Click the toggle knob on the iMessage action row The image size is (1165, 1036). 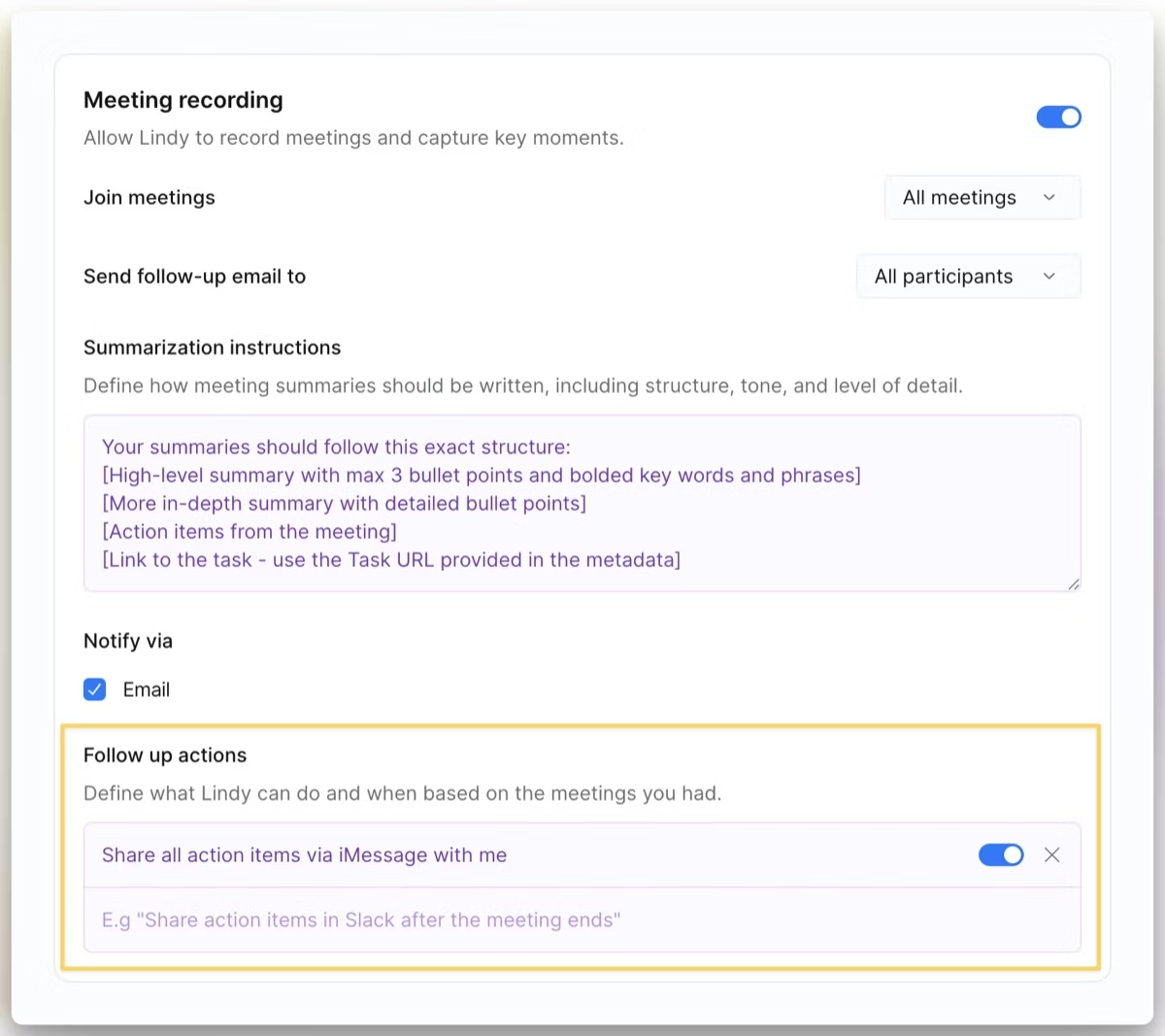pos(1011,855)
